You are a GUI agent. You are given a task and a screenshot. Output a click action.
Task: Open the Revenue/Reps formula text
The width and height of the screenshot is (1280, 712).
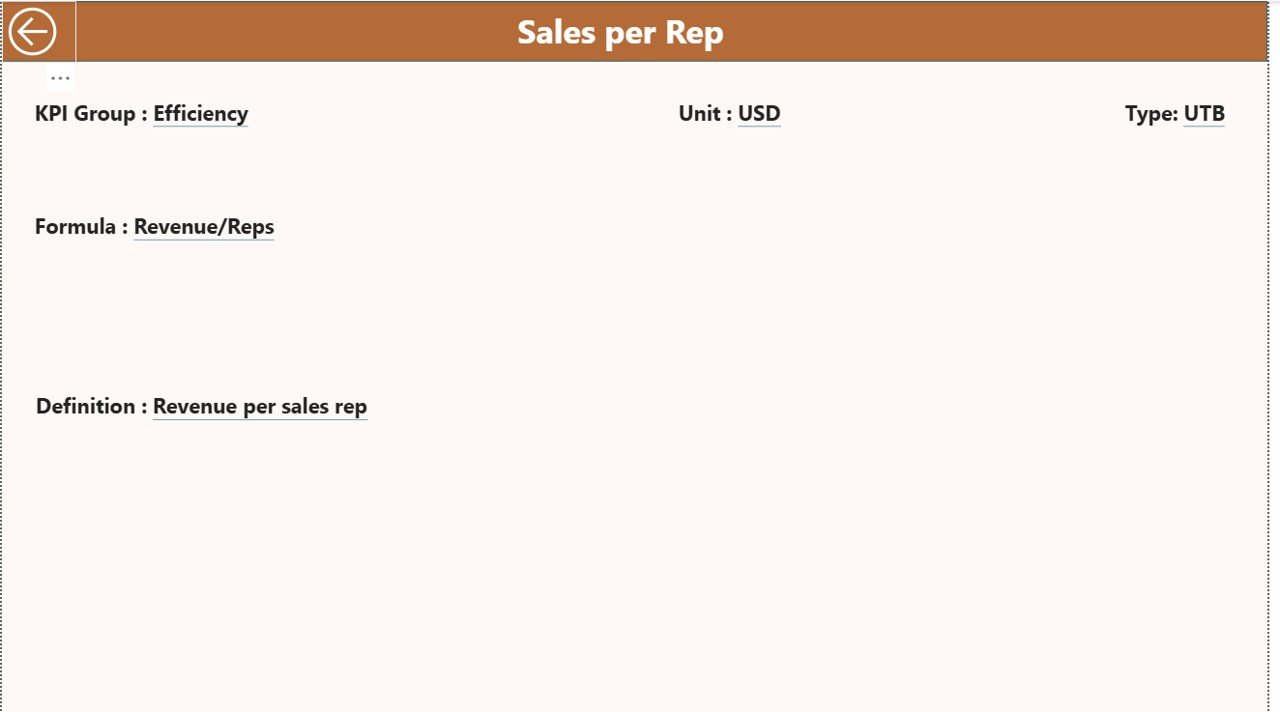[x=204, y=226]
